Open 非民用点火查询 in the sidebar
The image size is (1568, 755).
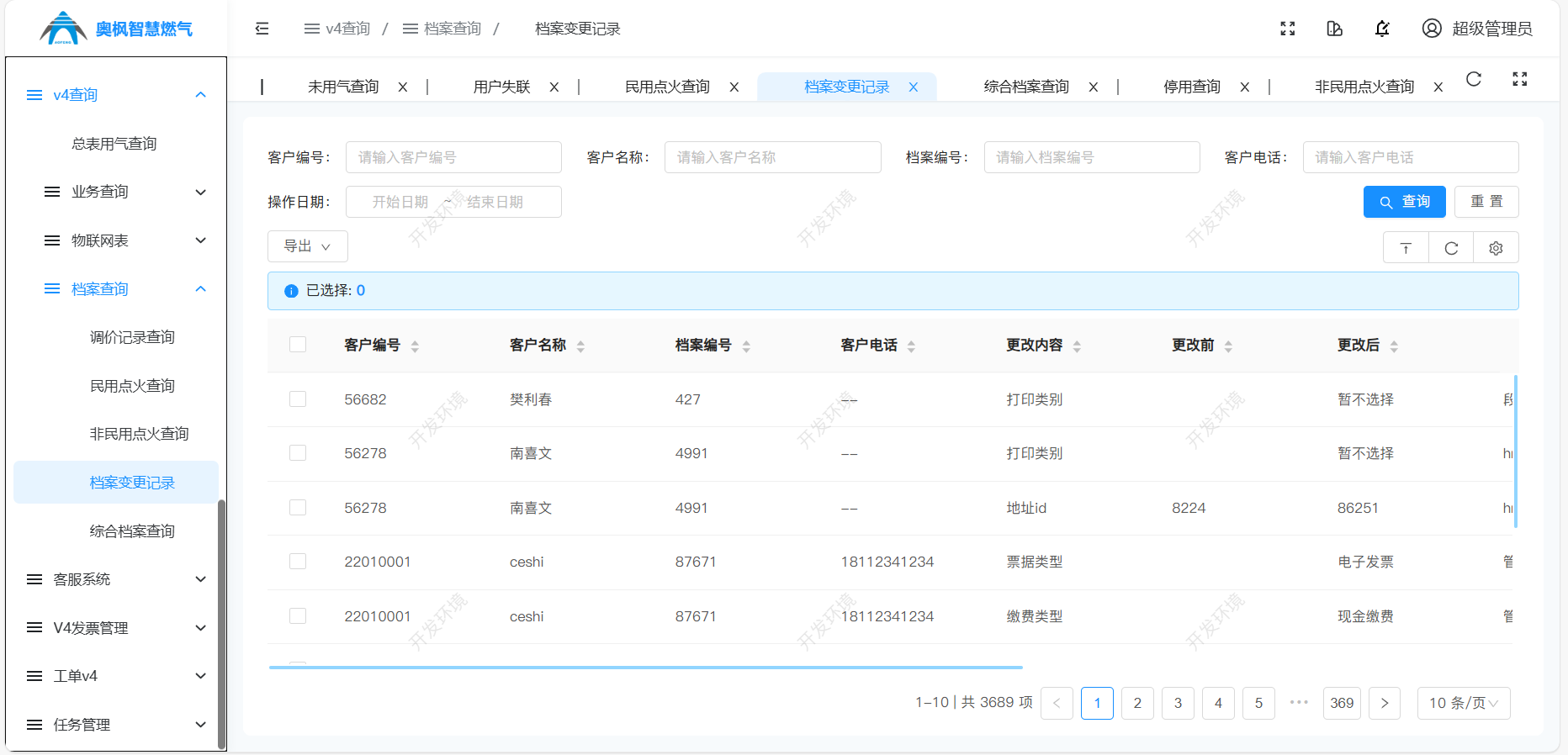[139, 434]
